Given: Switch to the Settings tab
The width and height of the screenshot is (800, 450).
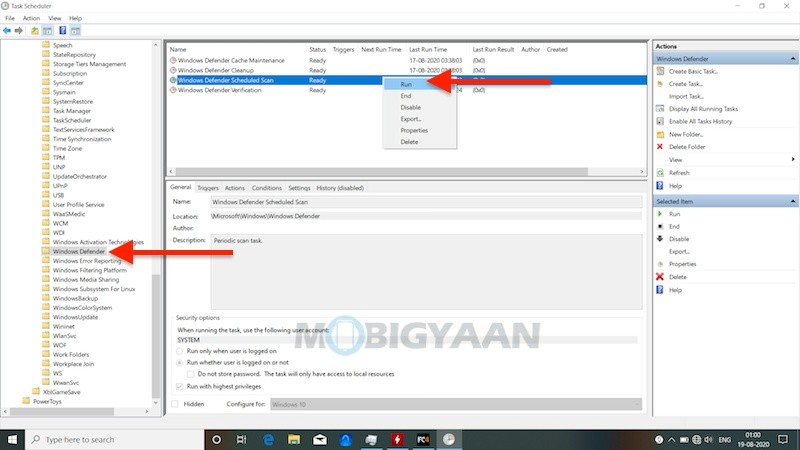Looking at the screenshot, I should (299, 188).
